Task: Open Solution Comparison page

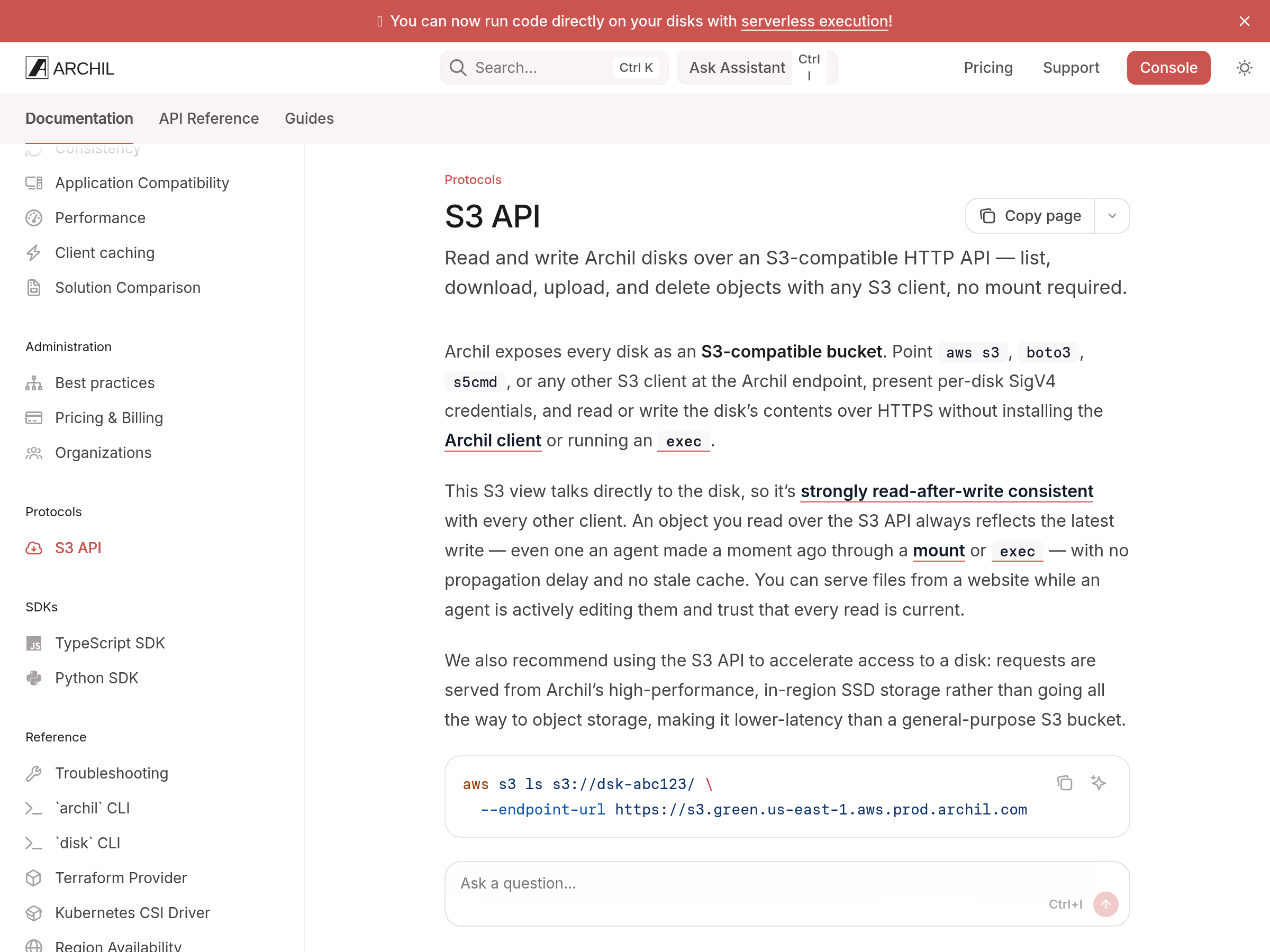Action: [128, 288]
